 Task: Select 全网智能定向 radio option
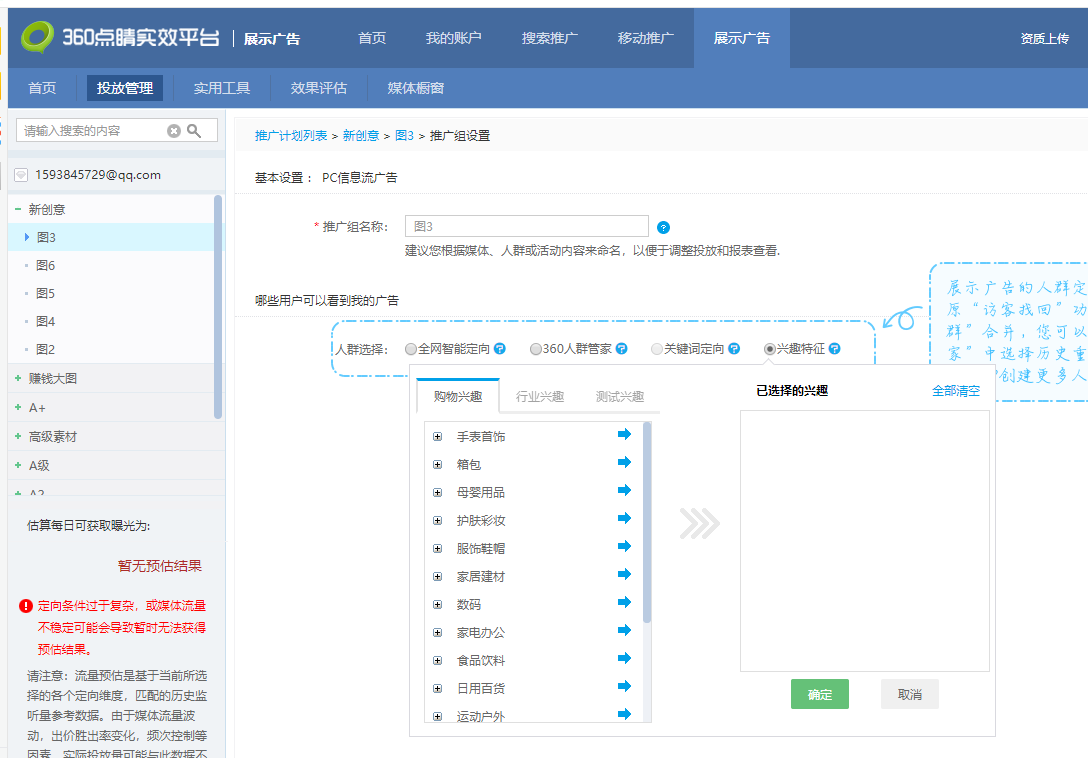pyautogui.click(x=411, y=349)
